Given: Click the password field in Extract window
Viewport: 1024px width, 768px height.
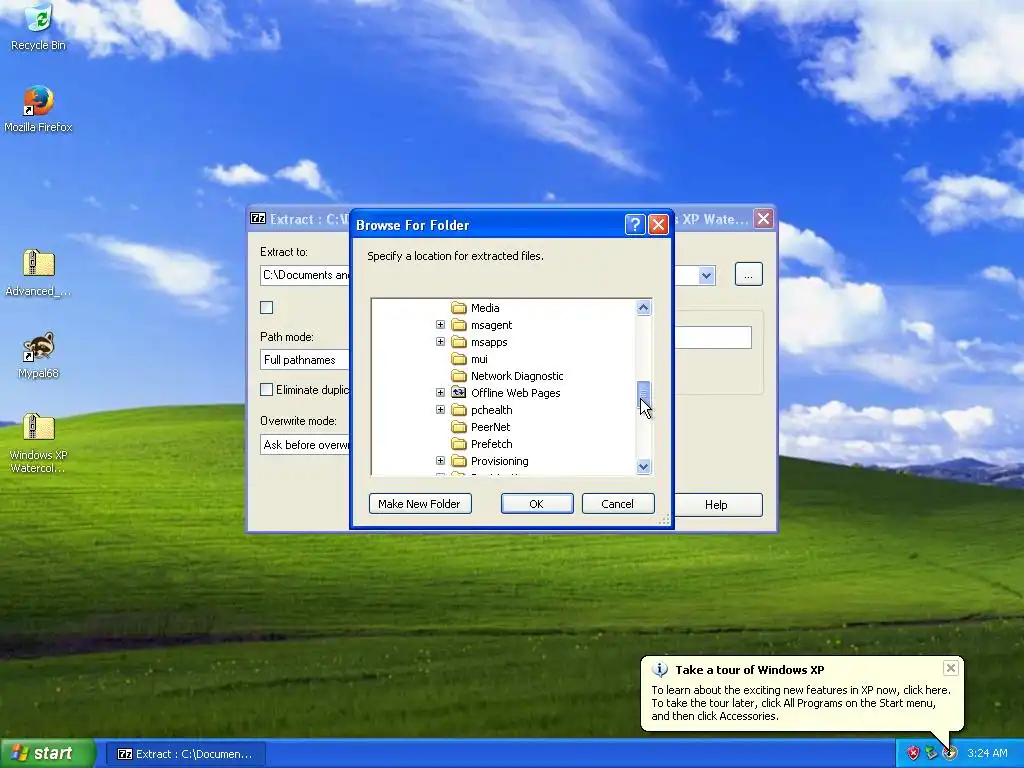Looking at the screenshot, I should pos(712,338).
